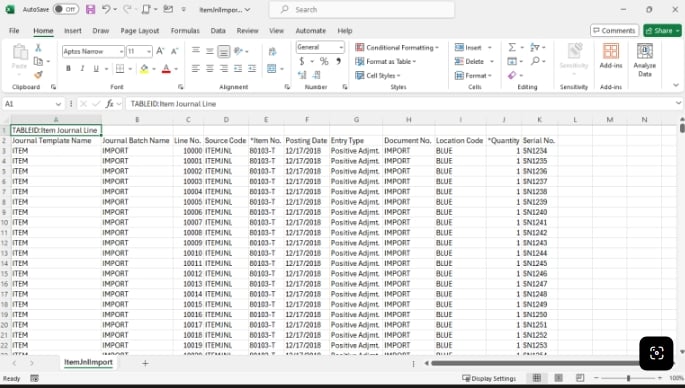
Task: Align text right in cell
Action: 224,69
